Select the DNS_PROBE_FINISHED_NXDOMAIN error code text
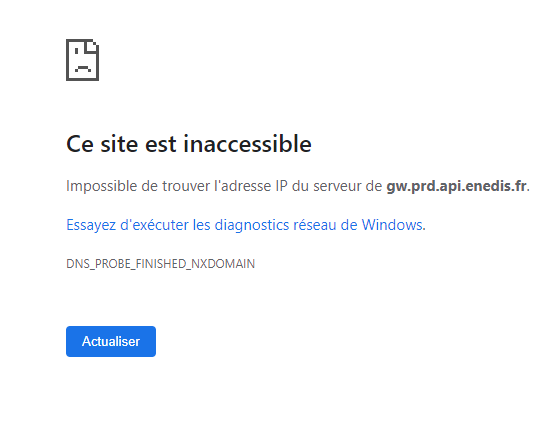The width and height of the screenshot is (558, 422). pyautogui.click(x=160, y=264)
